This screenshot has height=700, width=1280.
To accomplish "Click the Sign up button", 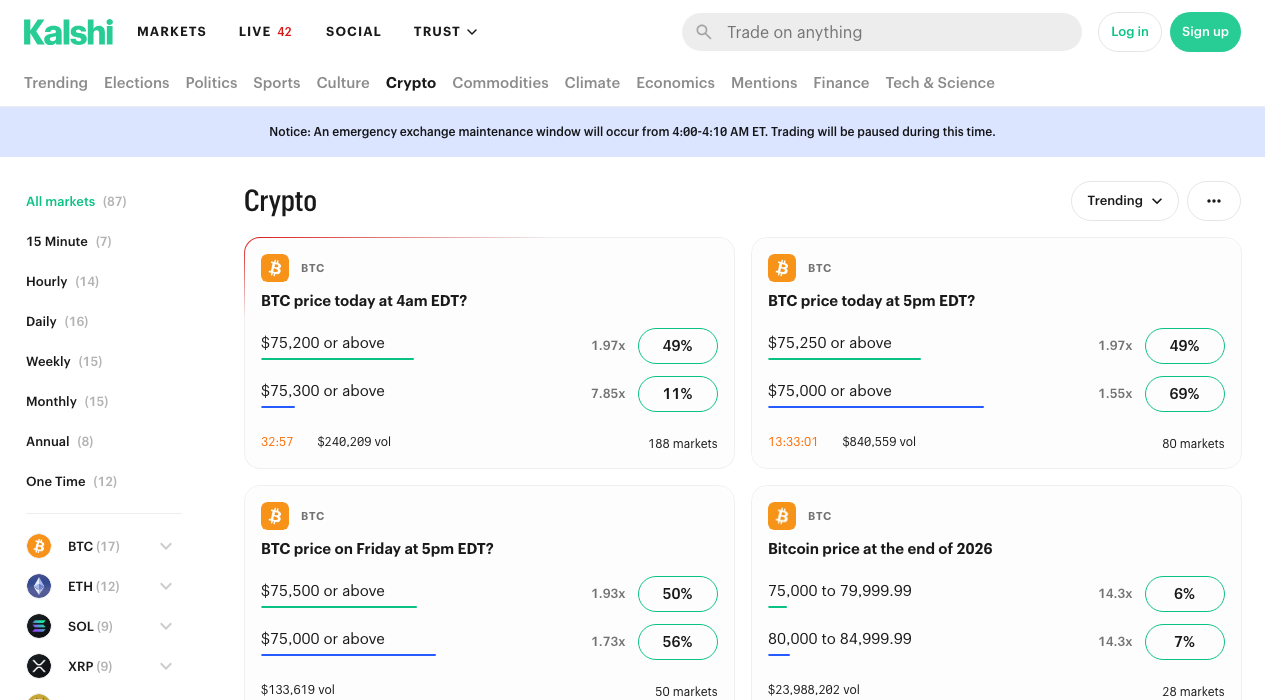I will point(1205,32).
